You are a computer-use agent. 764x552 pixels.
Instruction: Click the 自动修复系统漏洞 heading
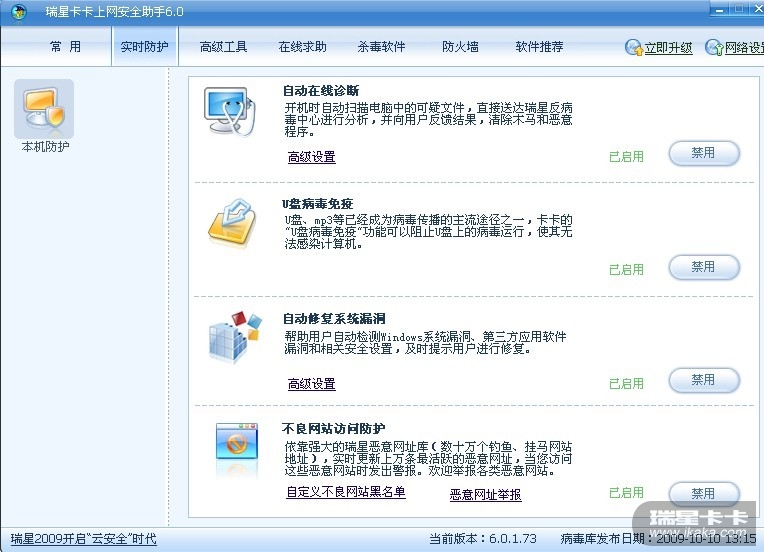pyautogui.click(x=334, y=319)
